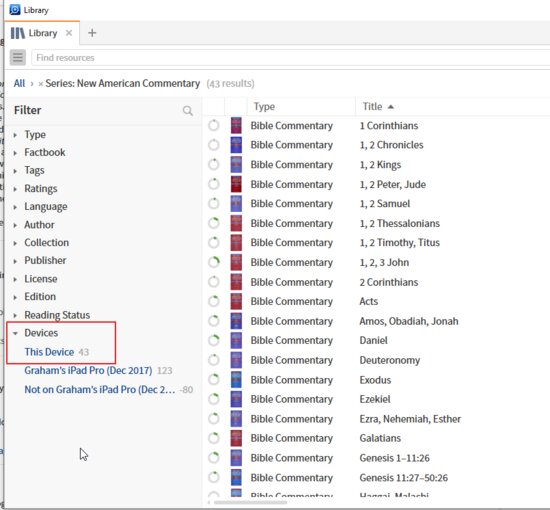Search filters with magnifier icon
550x510 pixels.
coord(188,111)
